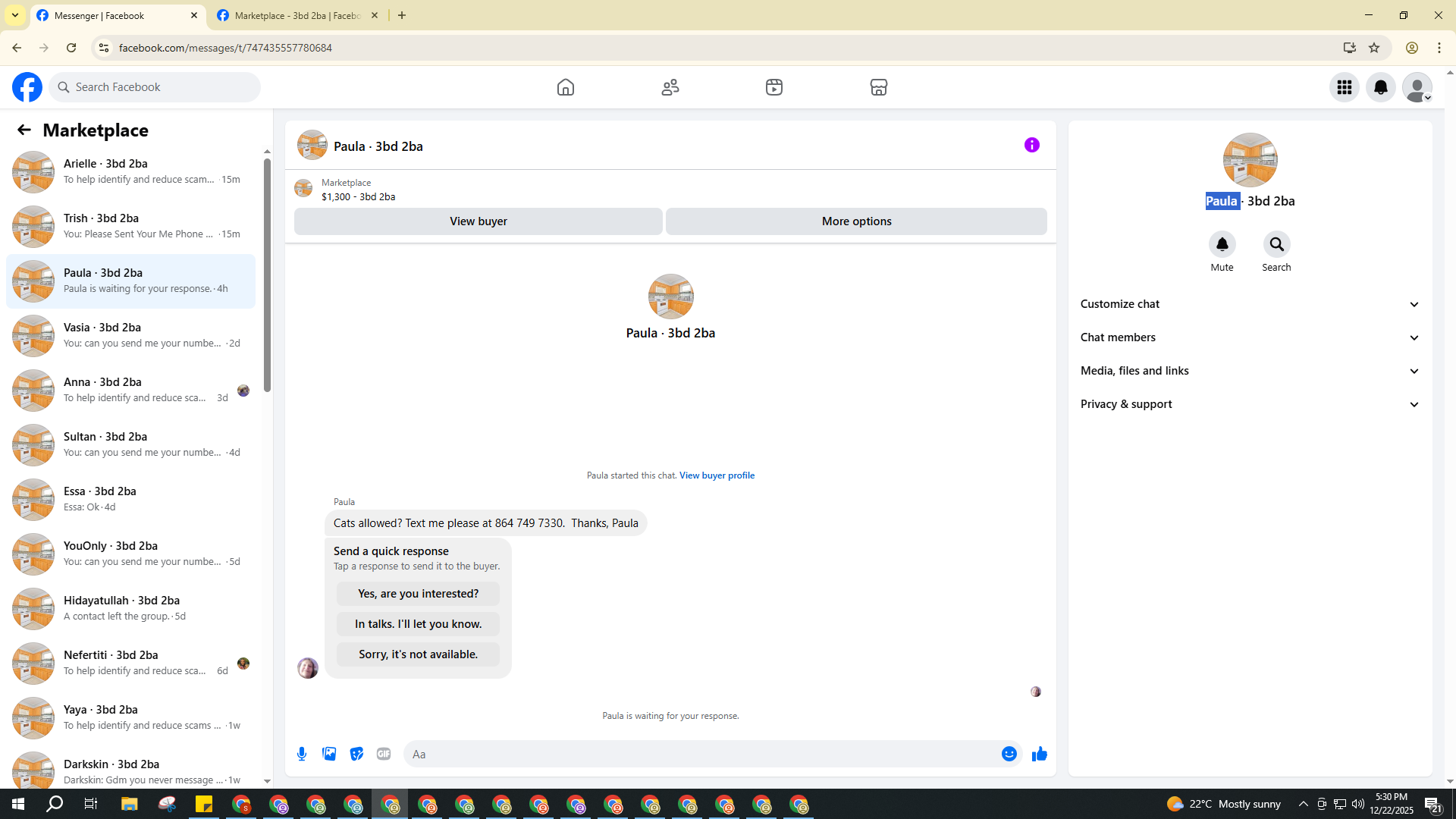Screen dimensions: 1456x819
Task: Open the GIF picker icon
Action: (384, 754)
